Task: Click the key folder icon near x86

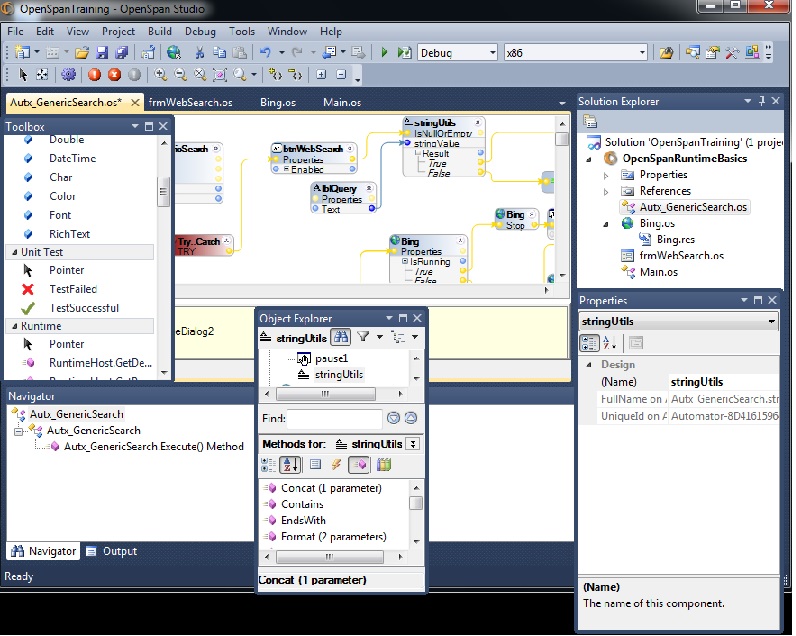Action: [666, 52]
